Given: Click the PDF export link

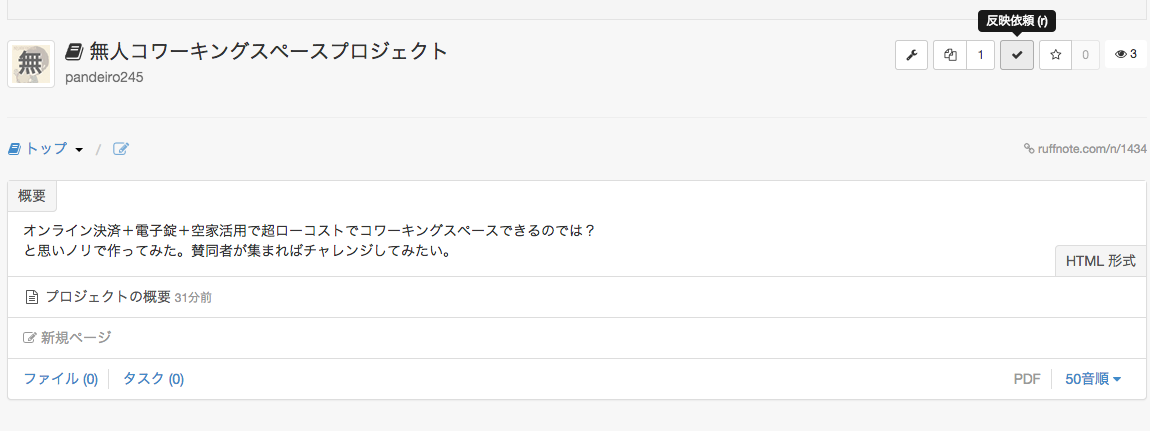Looking at the screenshot, I should [1027, 379].
